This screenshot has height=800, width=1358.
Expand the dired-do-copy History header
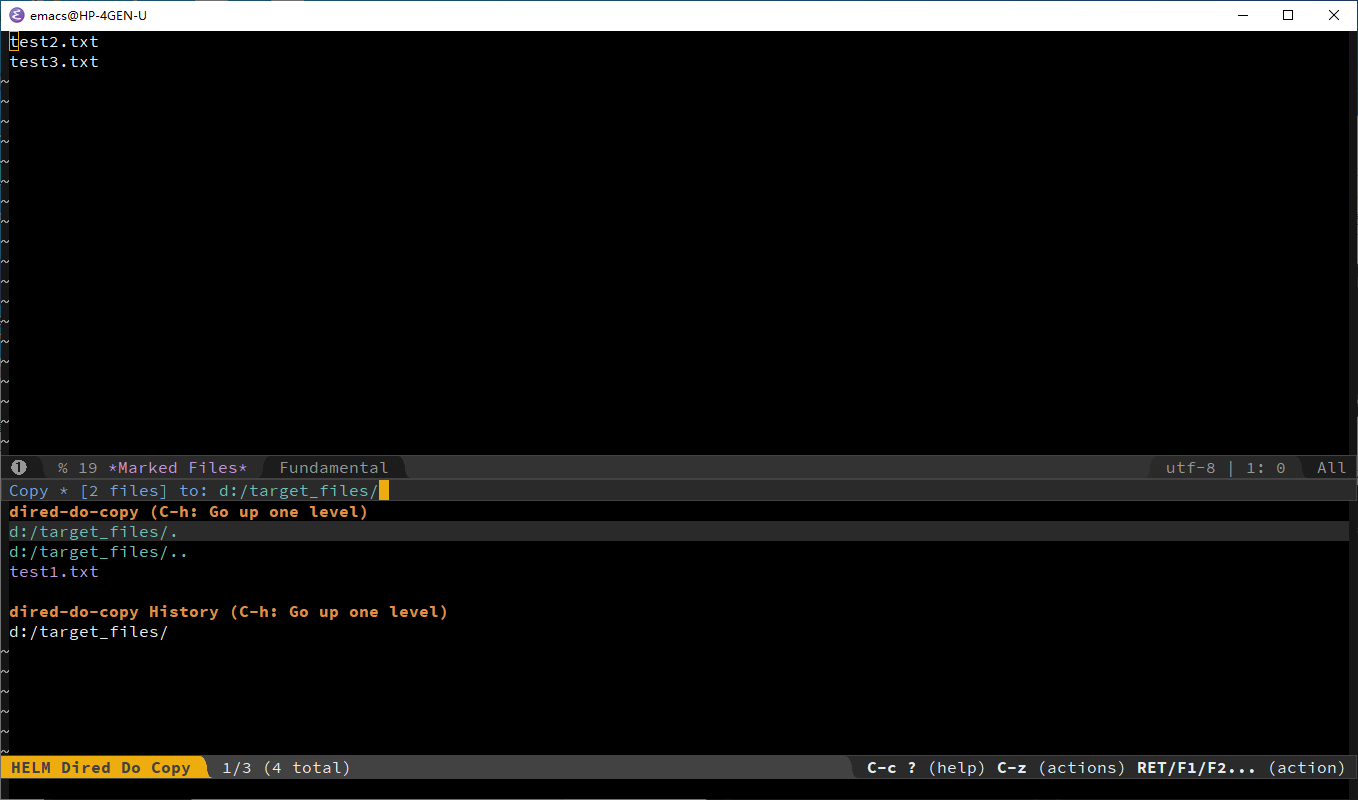click(228, 611)
